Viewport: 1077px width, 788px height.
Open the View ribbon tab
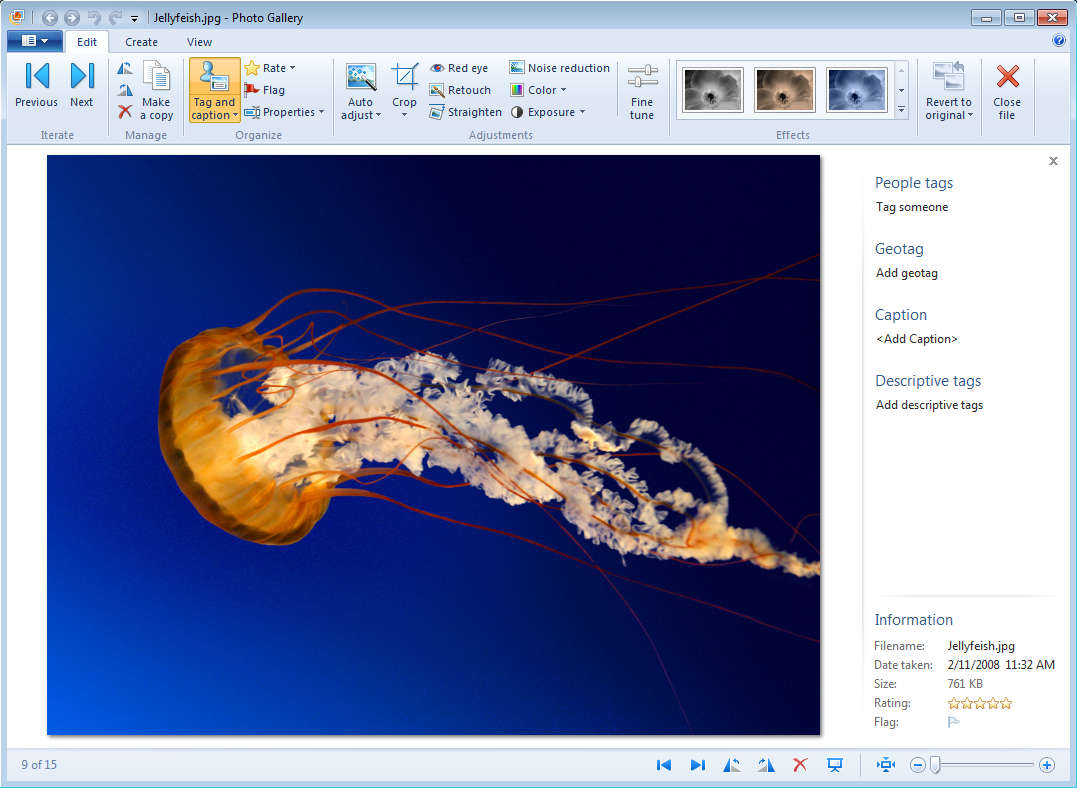coord(199,42)
